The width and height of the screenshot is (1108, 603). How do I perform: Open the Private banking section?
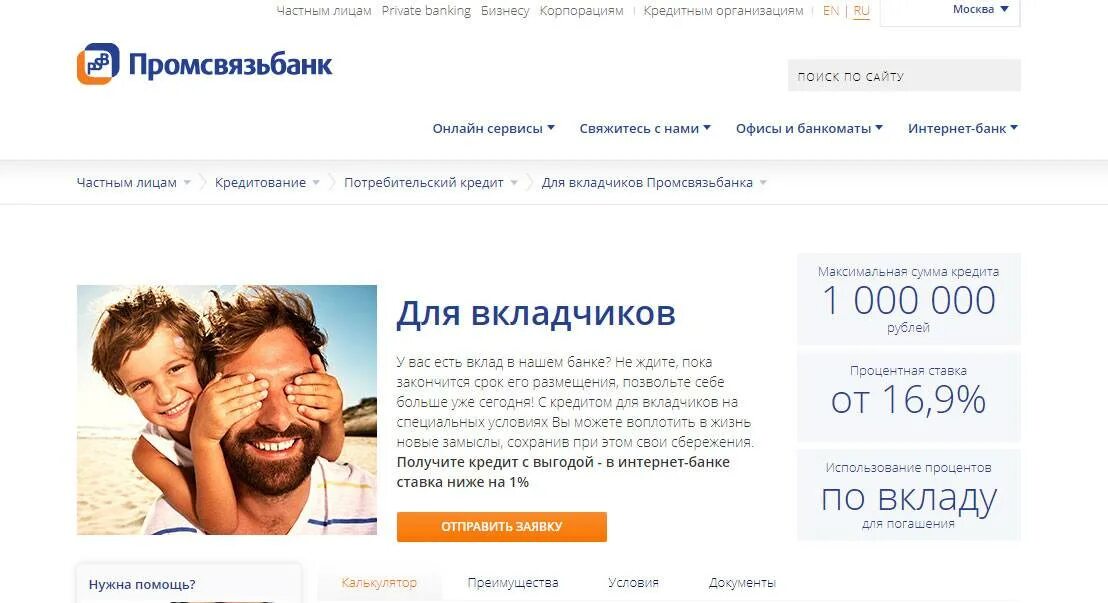pos(426,11)
